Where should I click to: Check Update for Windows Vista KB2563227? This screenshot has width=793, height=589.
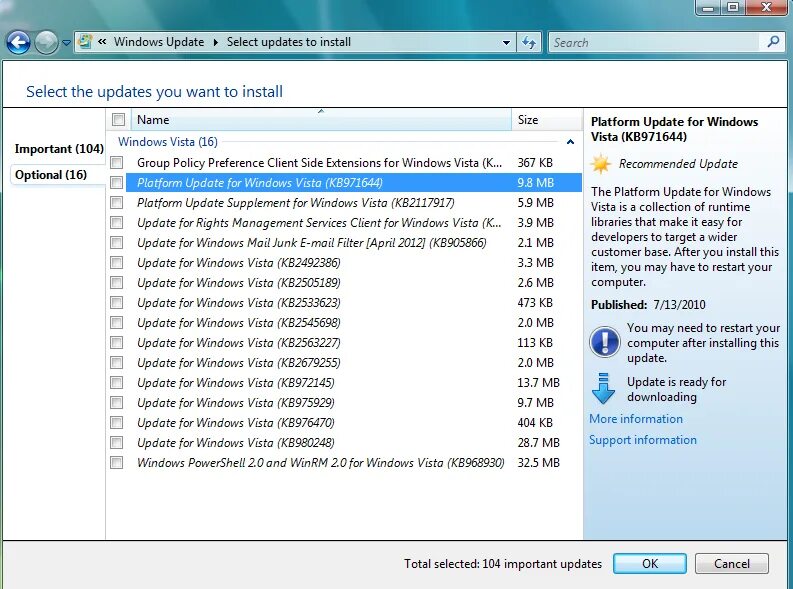tap(117, 342)
